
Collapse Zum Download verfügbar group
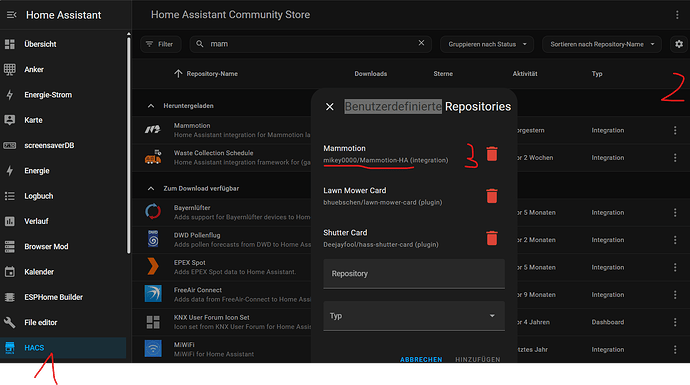pyautogui.click(x=150, y=188)
